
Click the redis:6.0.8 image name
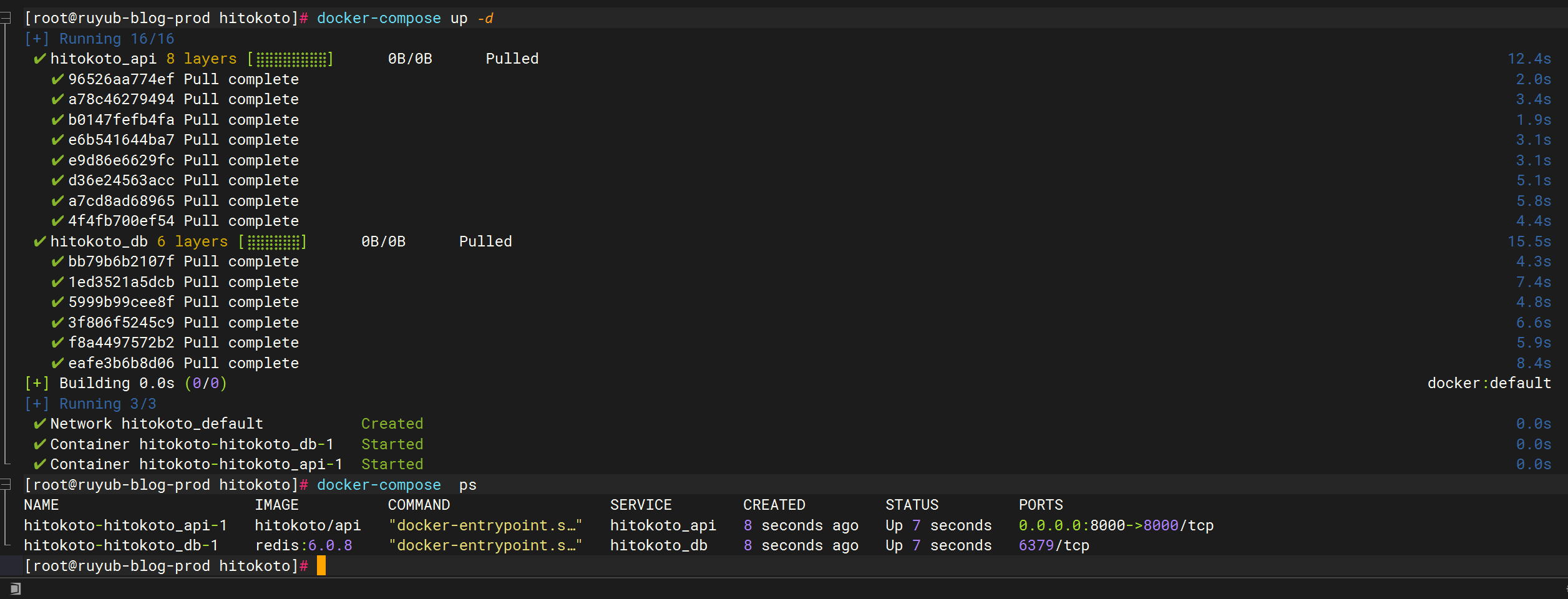[x=303, y=545]
